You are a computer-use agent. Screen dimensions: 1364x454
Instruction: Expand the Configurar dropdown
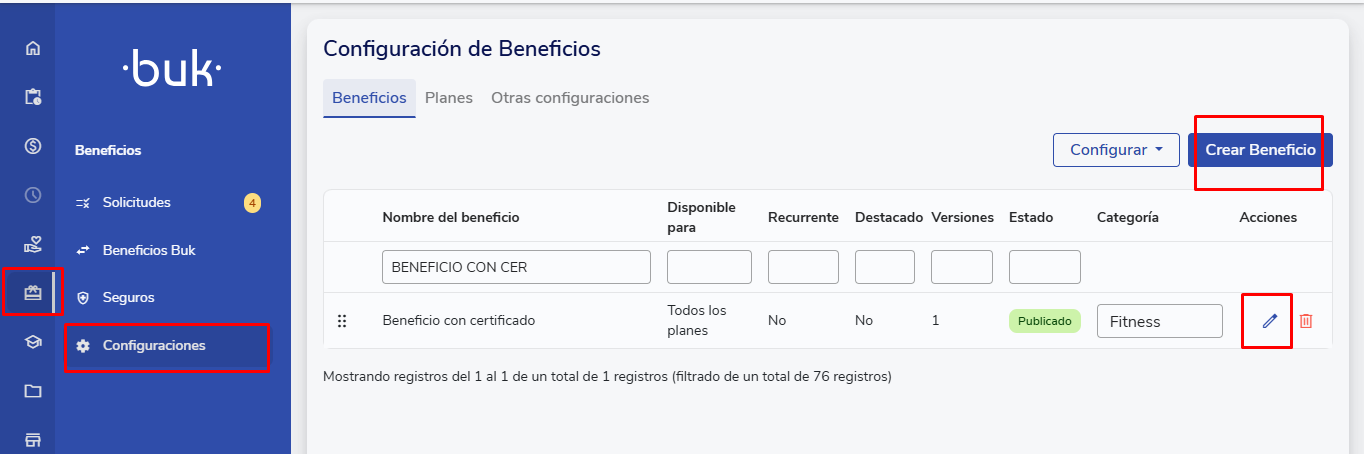coord(1116,150)
